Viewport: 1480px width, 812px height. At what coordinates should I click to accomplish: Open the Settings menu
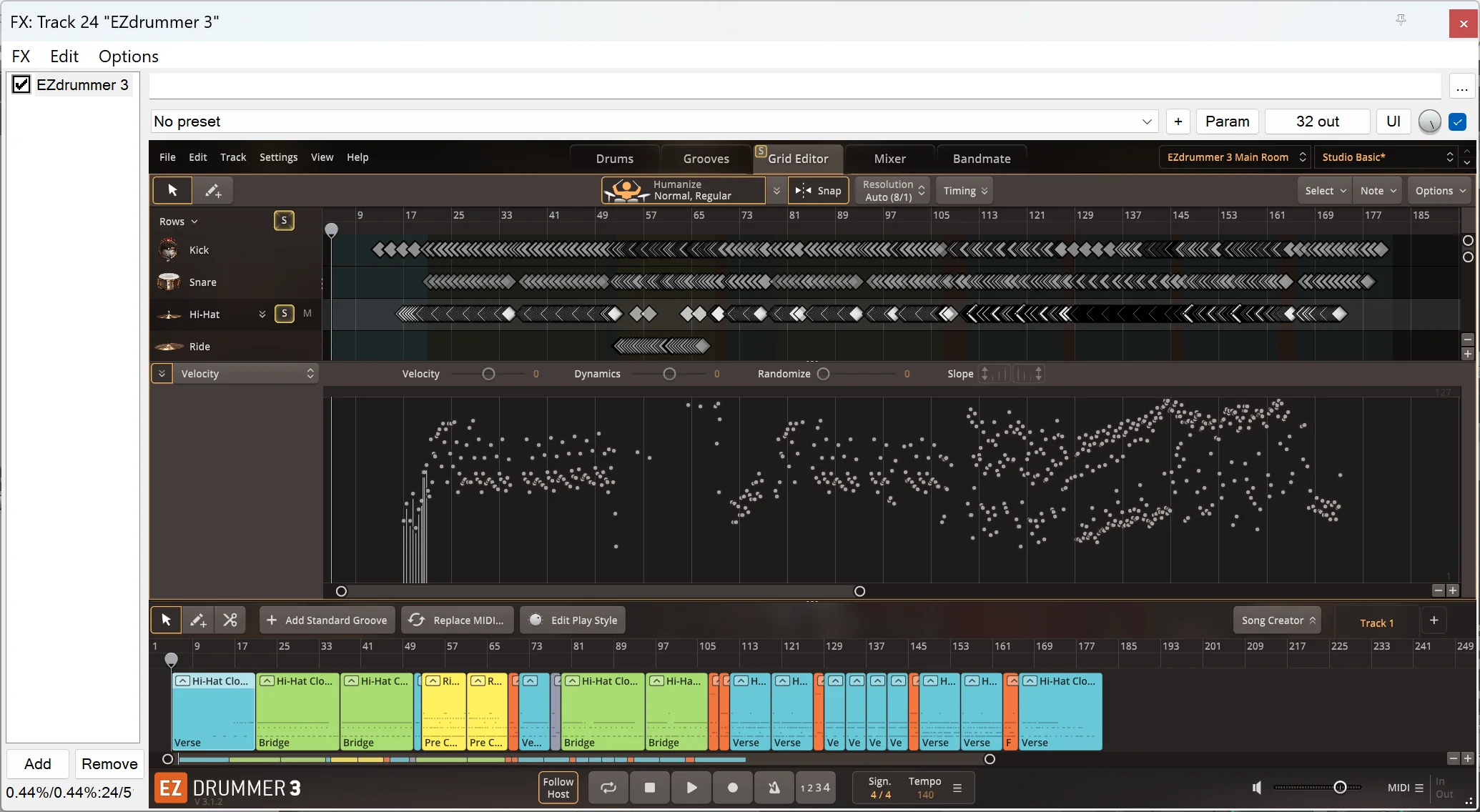[278, 157]
